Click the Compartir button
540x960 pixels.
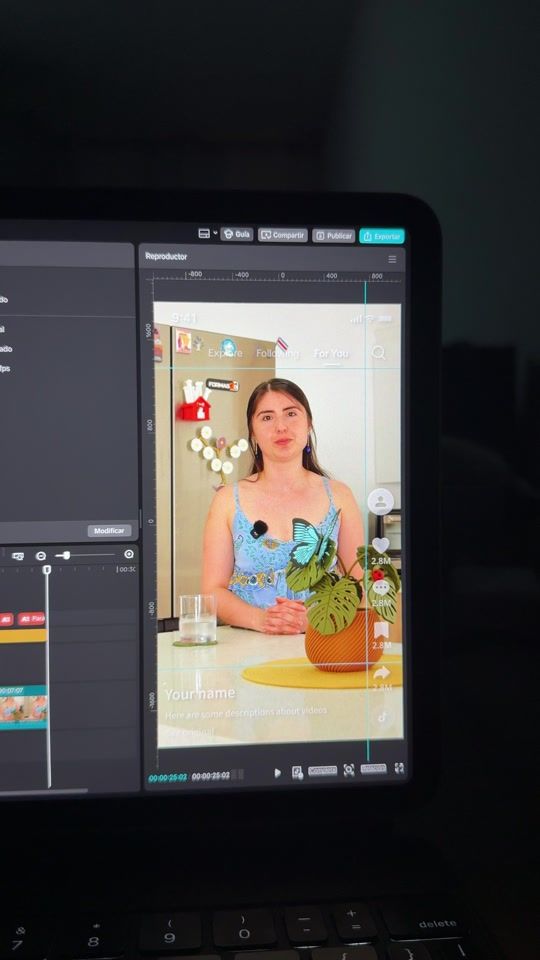283,235
